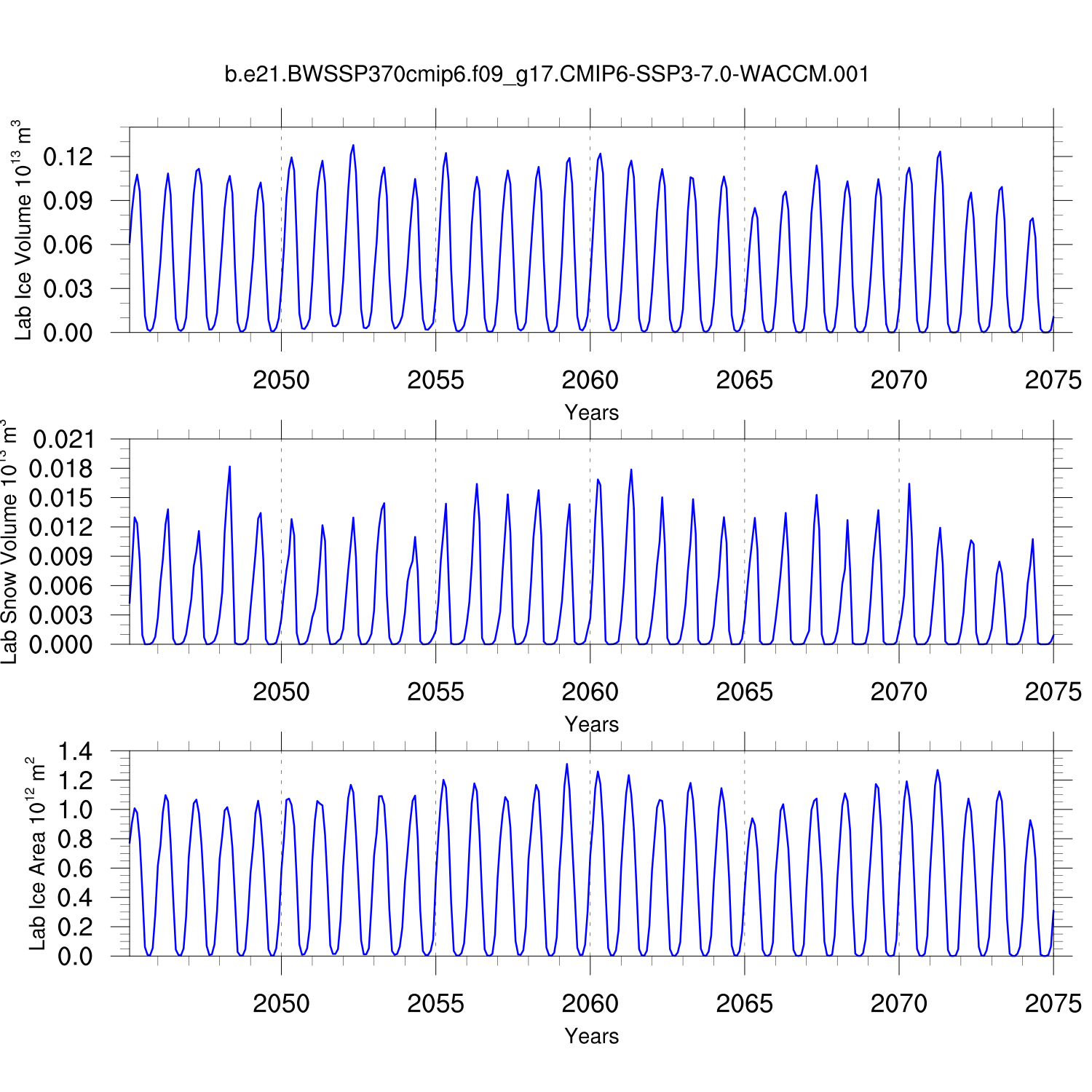Click the 1.4 value on the ice area axis
Screen dimensions: 1092x1092
click(x=75, y=751)
